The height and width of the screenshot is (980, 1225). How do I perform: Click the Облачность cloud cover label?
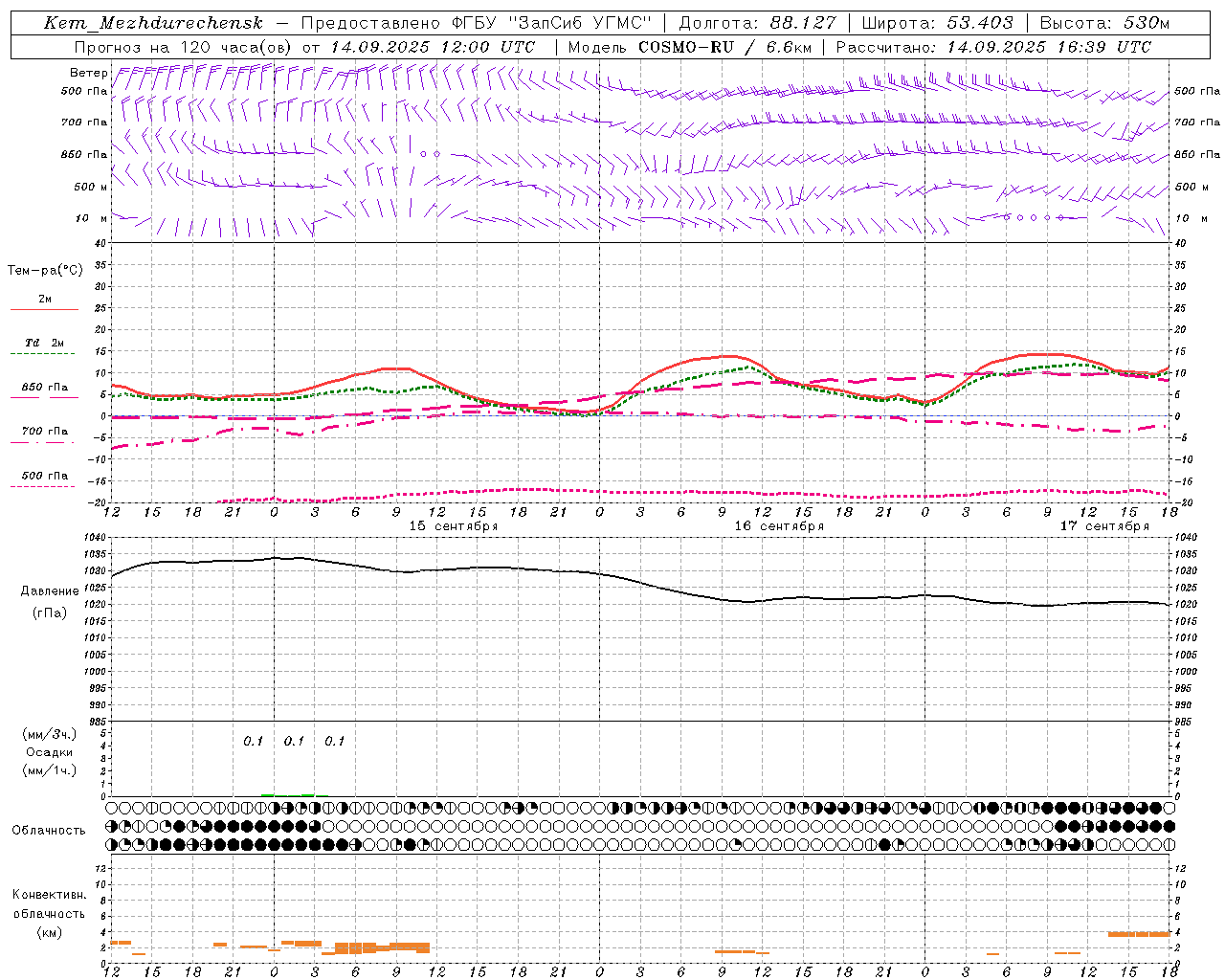tap(49, 830)
